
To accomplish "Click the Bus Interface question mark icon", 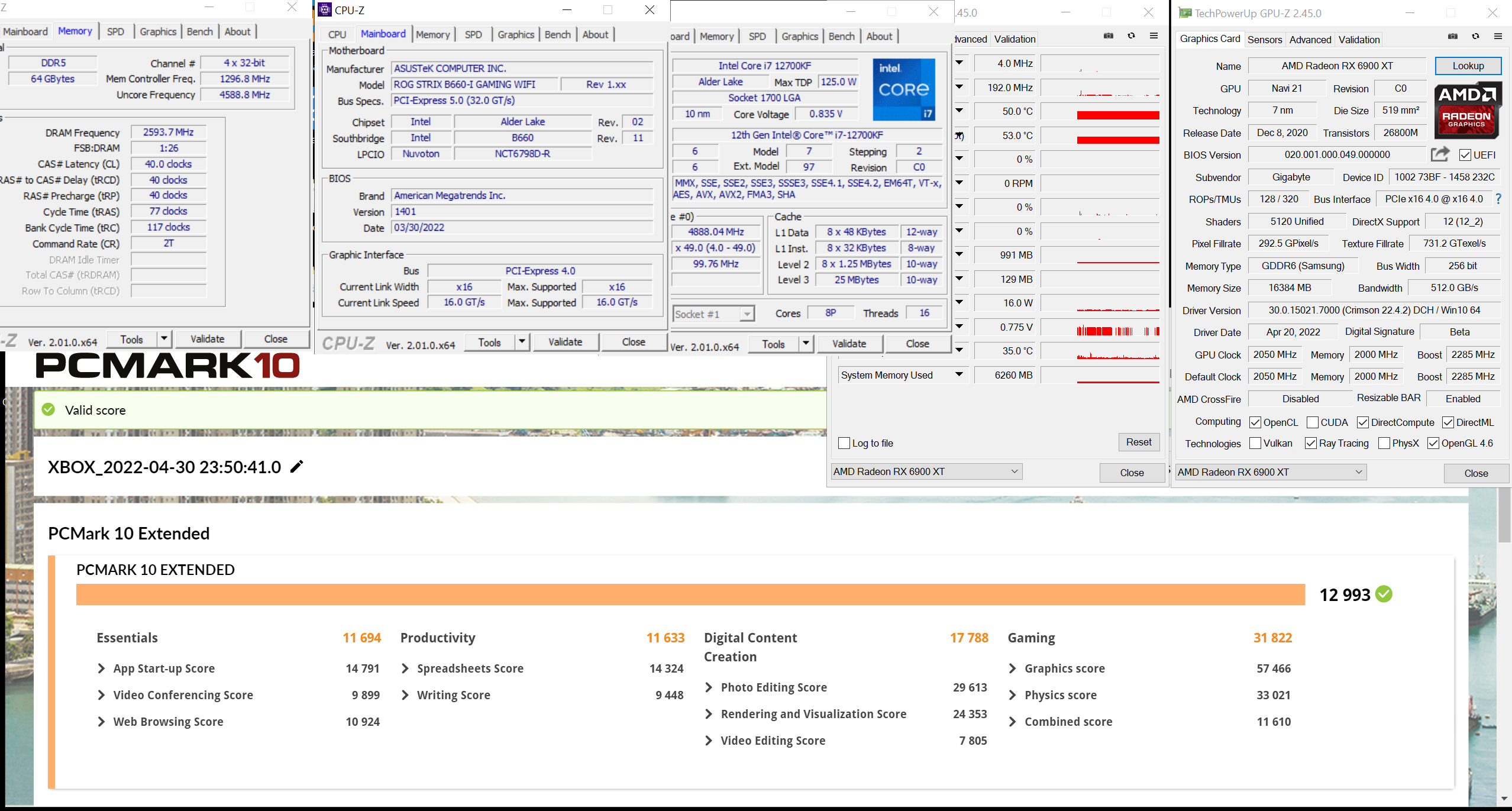I will click(1498, 199).
